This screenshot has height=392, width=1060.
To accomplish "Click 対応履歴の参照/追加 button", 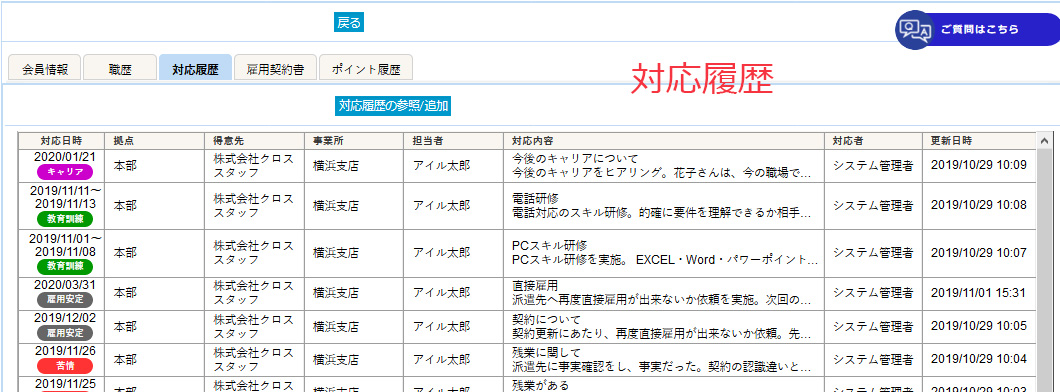I will (393, 105).
